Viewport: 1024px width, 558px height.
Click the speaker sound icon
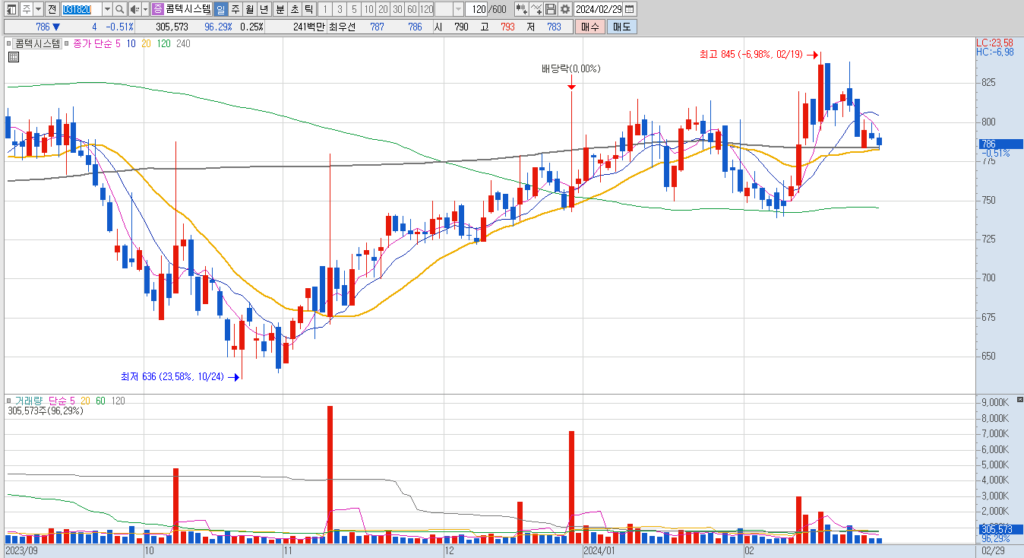[134, 9]
